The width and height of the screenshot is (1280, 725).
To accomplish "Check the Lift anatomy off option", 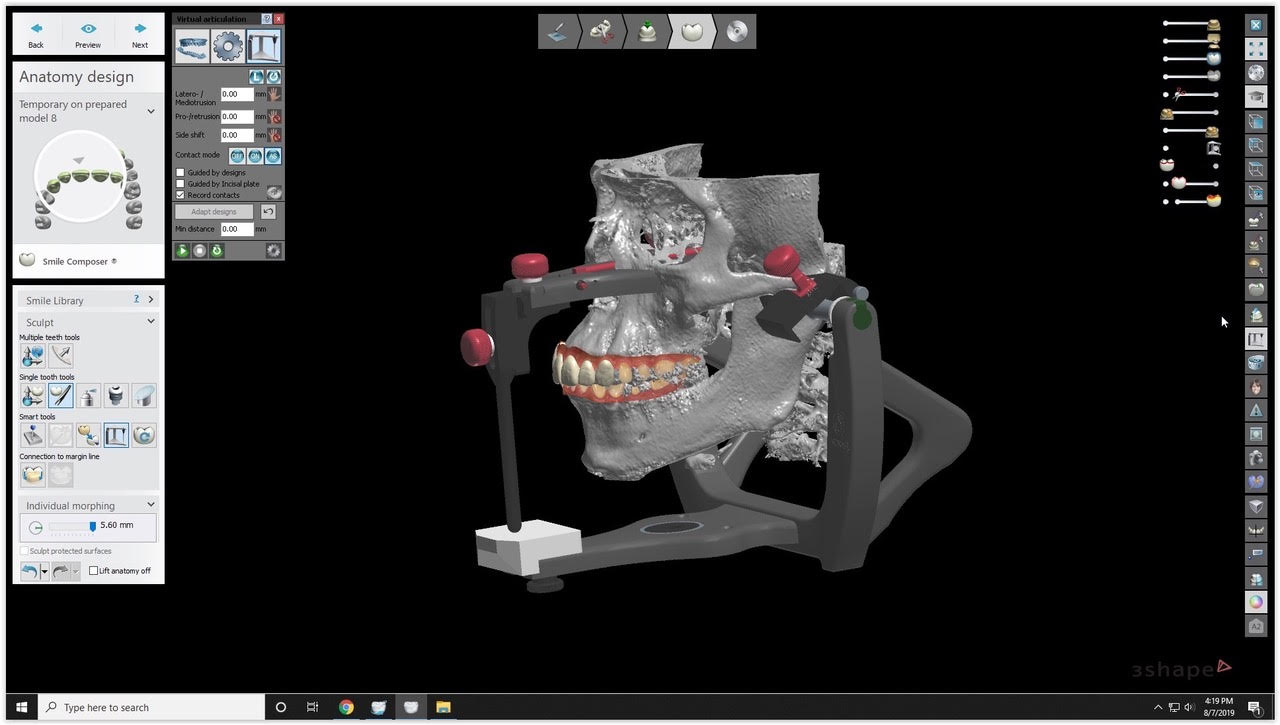I will pyautogui.click(x=94, y=571).
